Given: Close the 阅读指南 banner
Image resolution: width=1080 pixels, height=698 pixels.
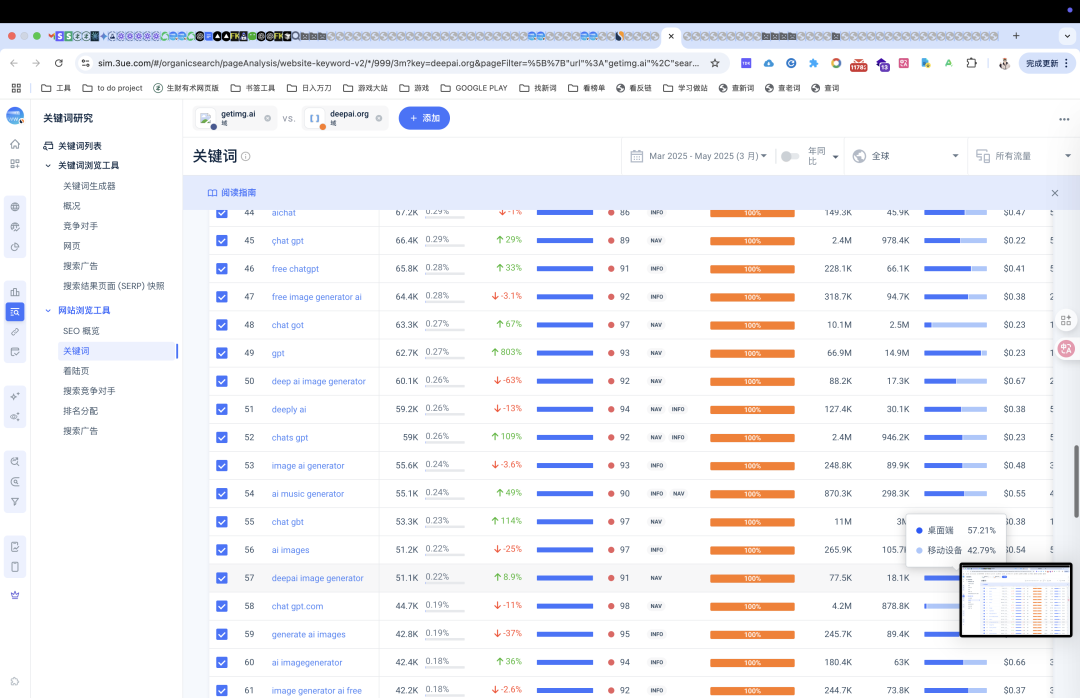Looking at the screenshot, I should pos(1055,193).
